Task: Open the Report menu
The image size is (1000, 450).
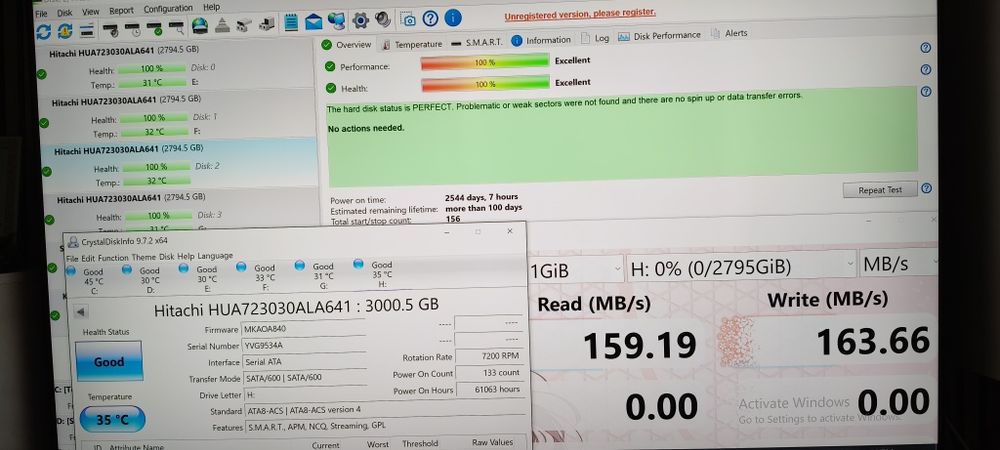Action: 121,10
